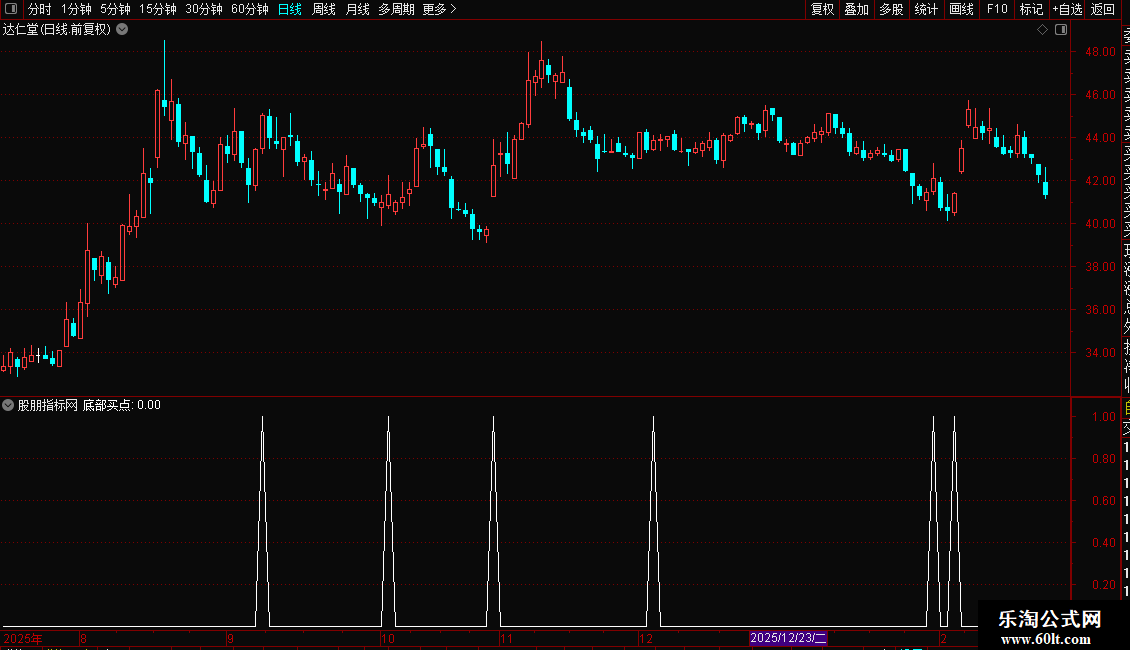
Task: Click the 叠加 overlay button
Action: 857,9
